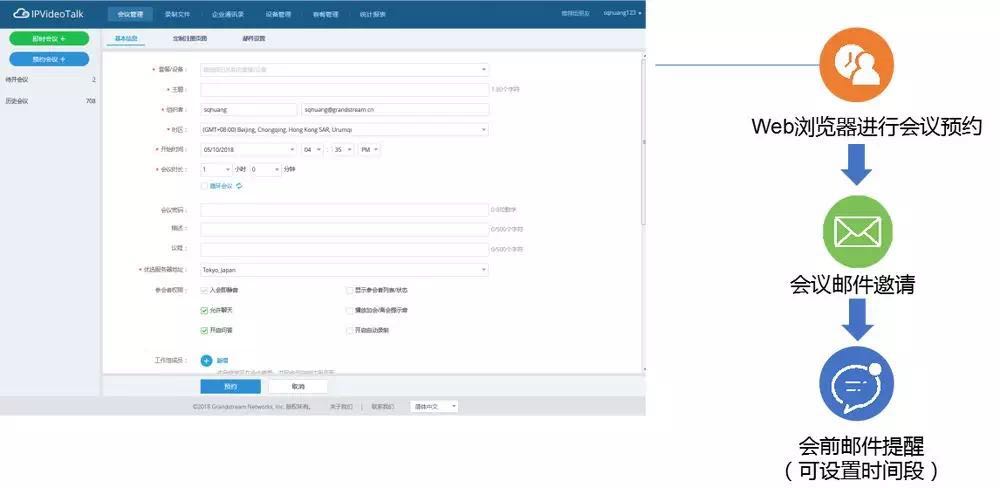Open the duration hours dropdown showing 1
This screenshot has width=1000, height=488.
[x=216, y=170]
